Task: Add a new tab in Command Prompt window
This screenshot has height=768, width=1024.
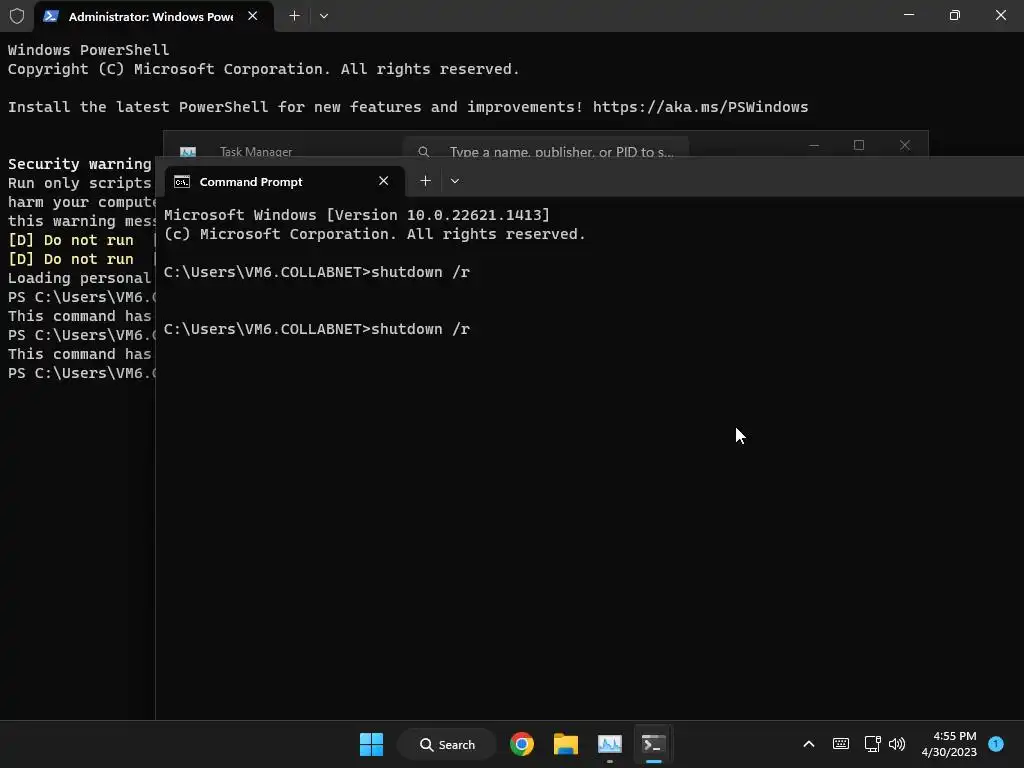Action: (x=425, y=181)
